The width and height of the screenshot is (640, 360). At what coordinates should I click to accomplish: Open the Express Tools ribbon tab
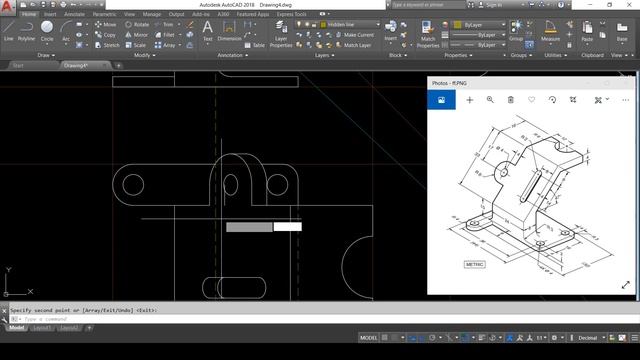[x=291, y=14]
